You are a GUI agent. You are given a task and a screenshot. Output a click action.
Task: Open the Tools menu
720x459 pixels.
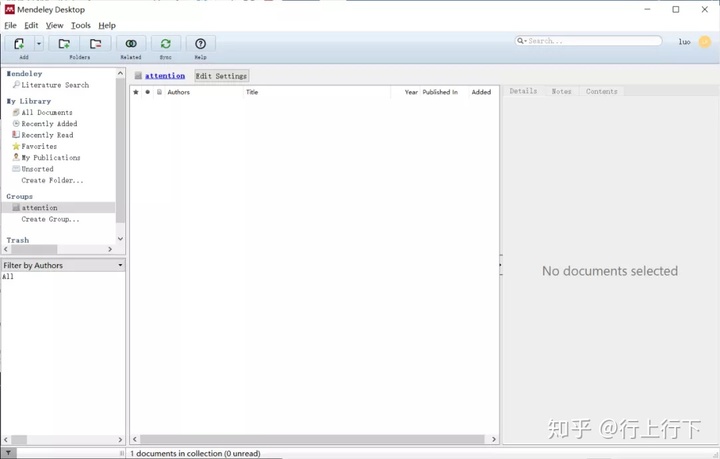(81, 25)
